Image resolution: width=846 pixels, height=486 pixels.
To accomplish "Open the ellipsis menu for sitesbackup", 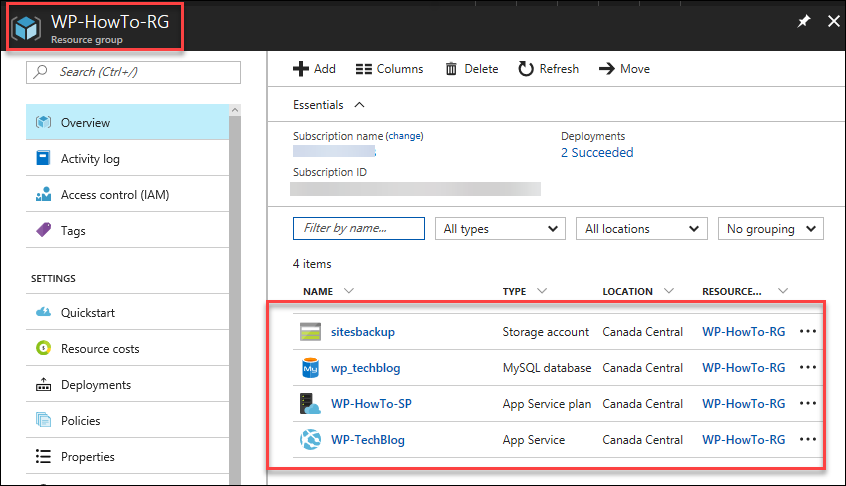I will (808, 331).
